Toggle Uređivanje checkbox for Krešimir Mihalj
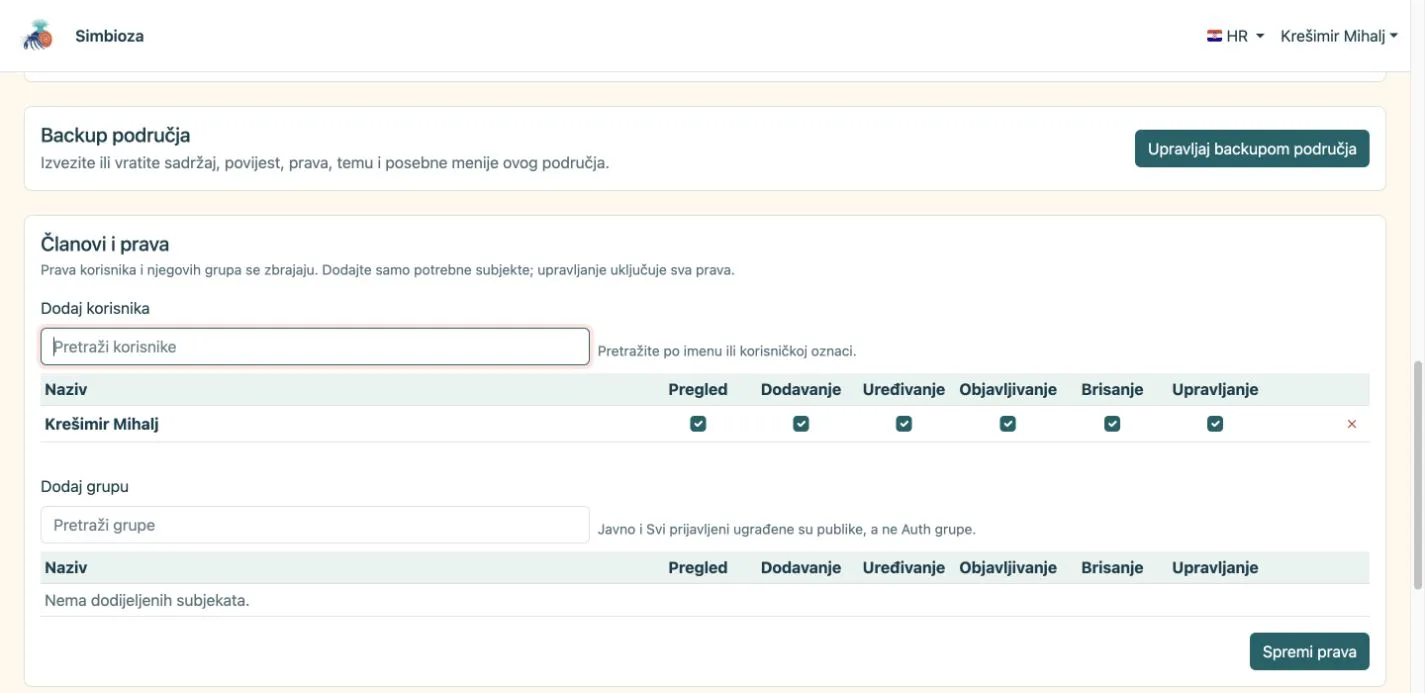The height and width of the screenshot is (693, 1425). tap(904, 424)
